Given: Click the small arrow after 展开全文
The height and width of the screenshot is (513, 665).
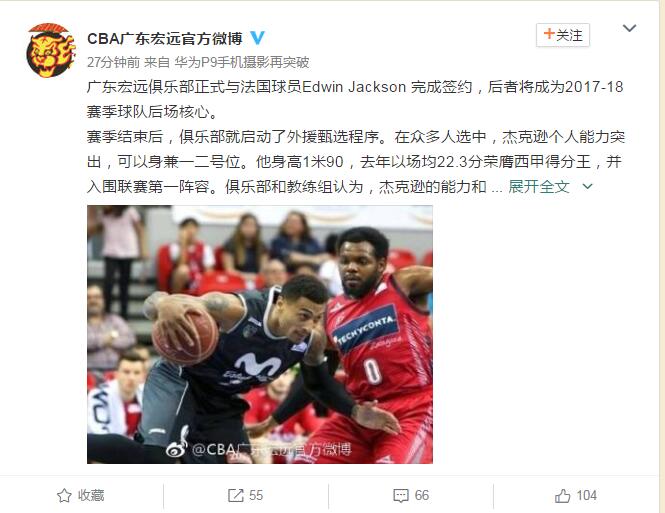Looking at the screenshot, I should coord(587,186).
